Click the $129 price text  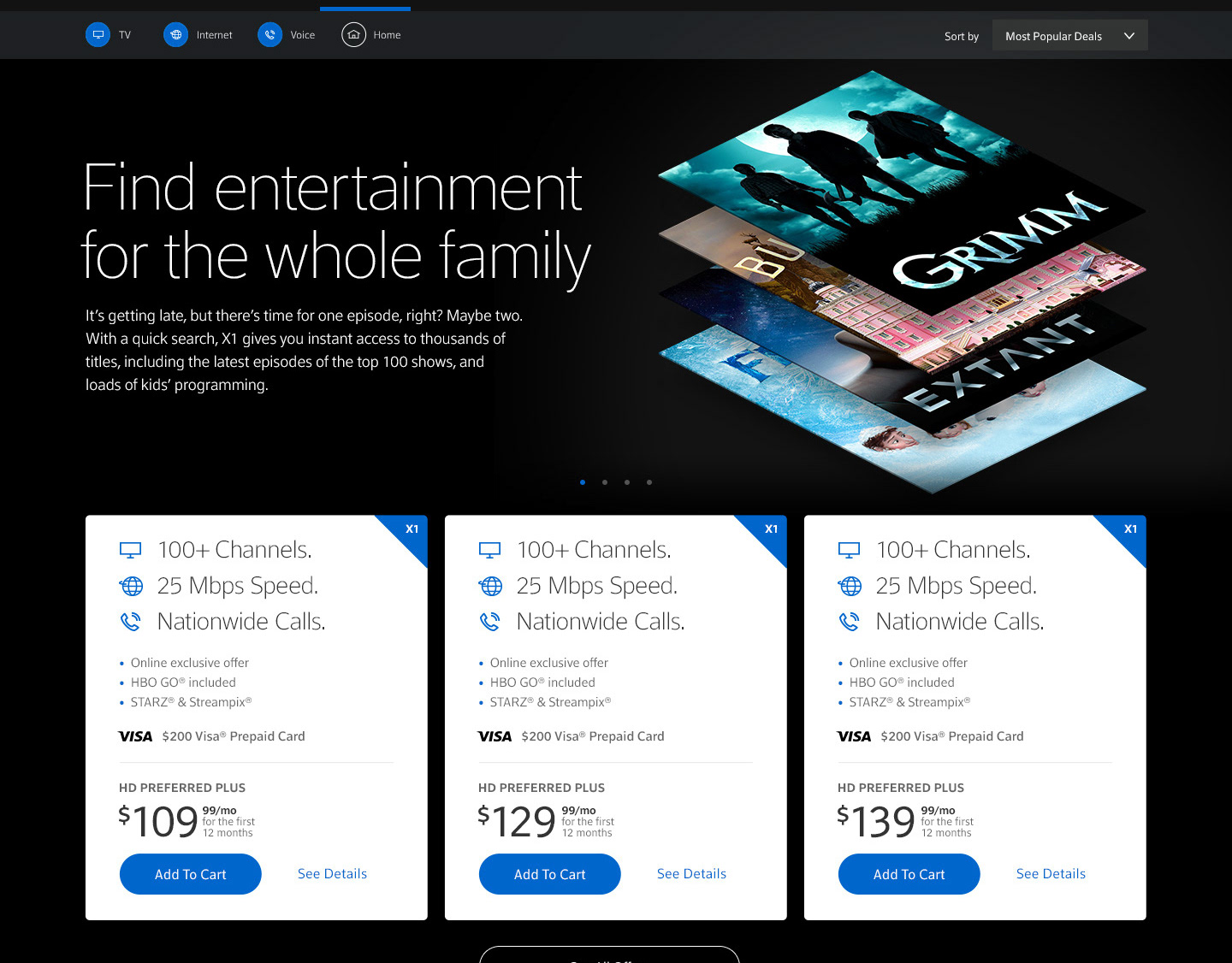pos(518,821)
